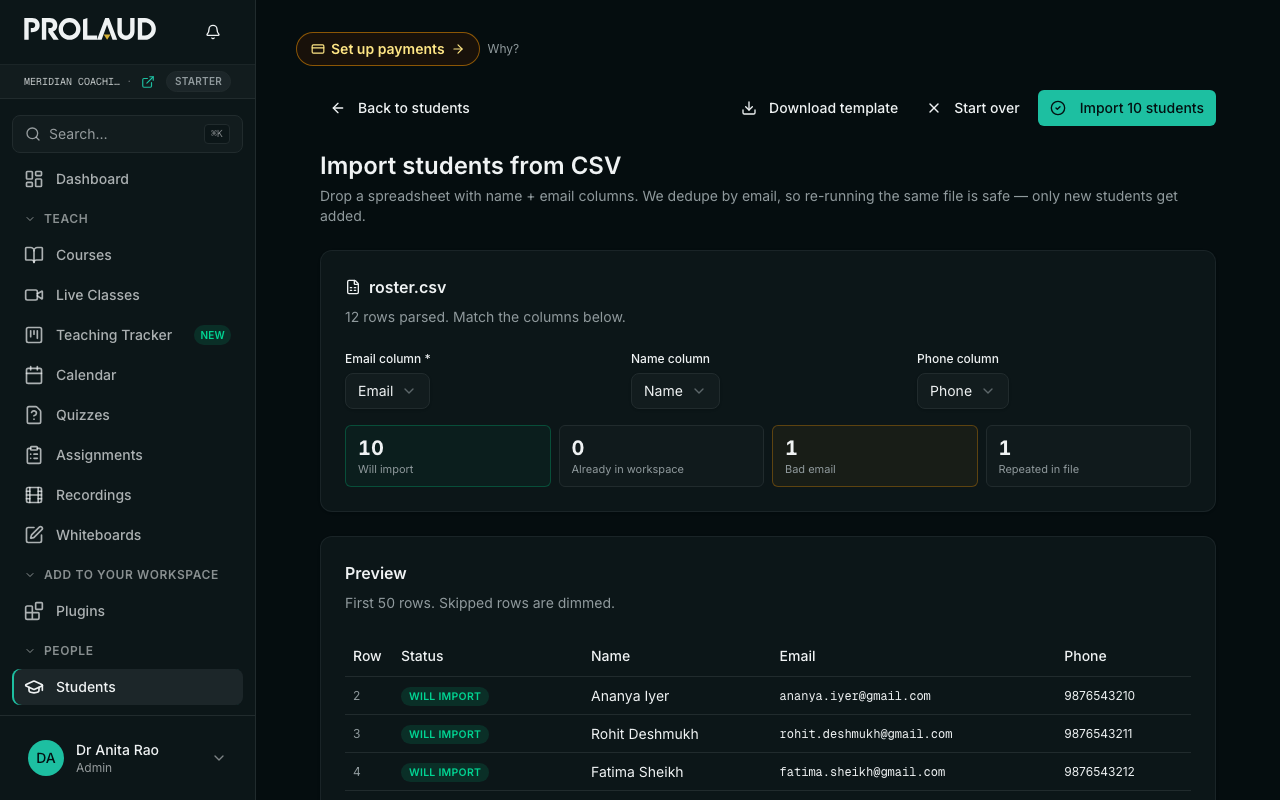Click Download template button
1280x800 pixels.
tap(819, 108)
